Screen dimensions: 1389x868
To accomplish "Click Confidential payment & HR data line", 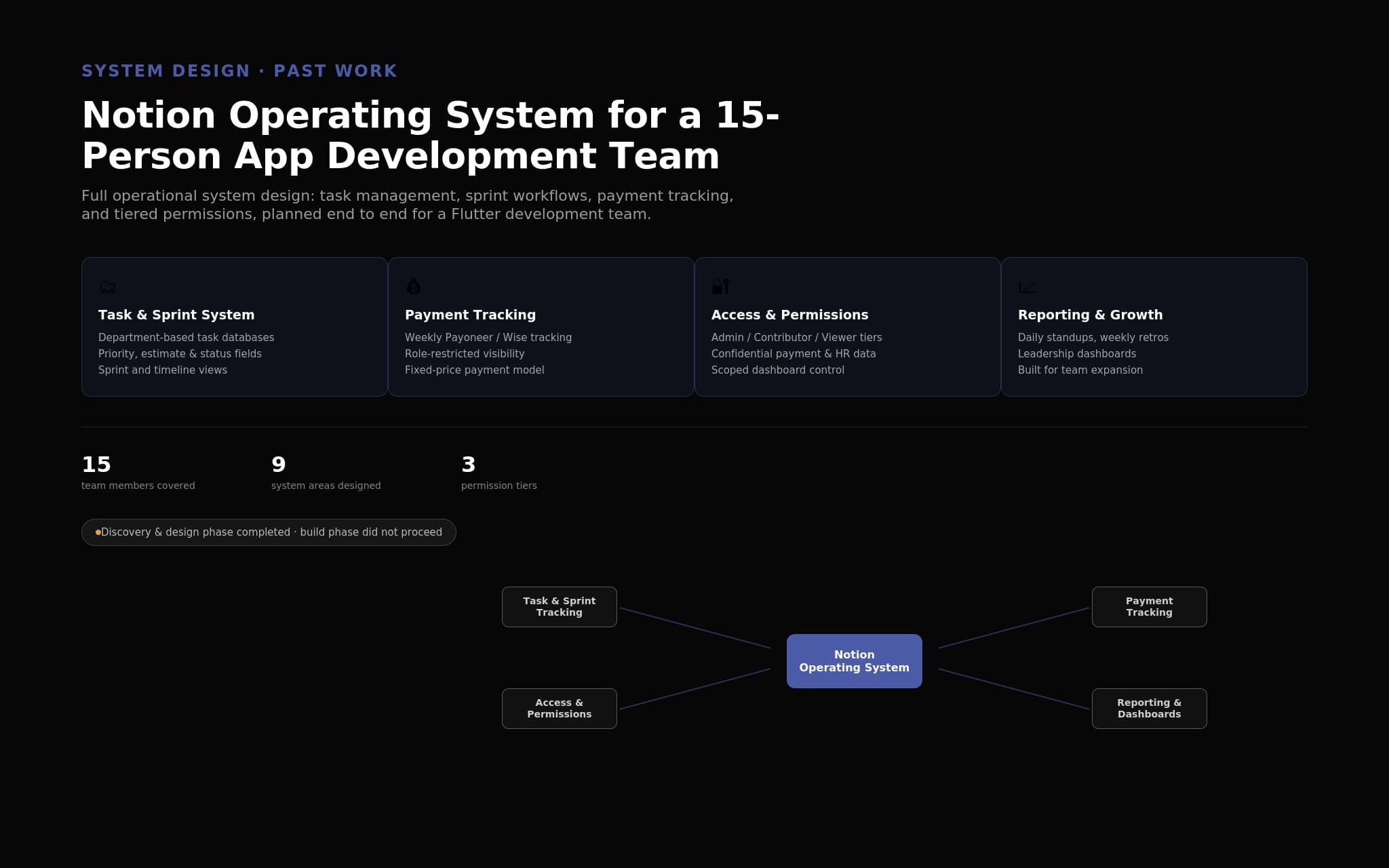I will coord(794,354).
